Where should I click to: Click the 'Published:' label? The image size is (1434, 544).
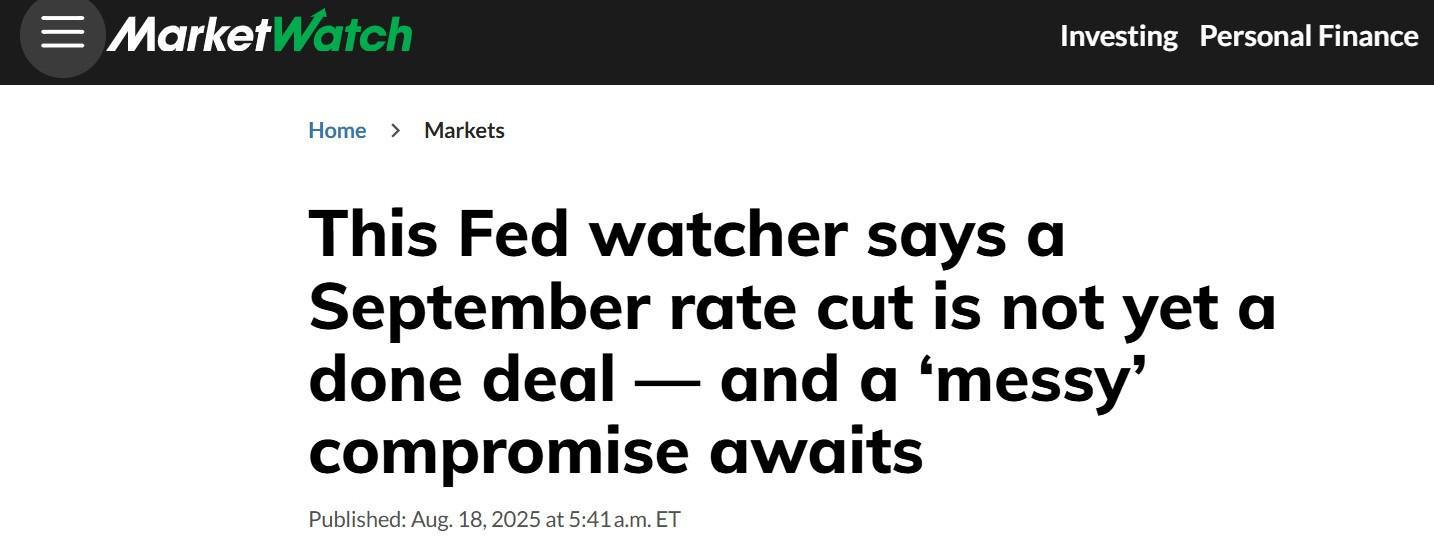coord(356,520)
